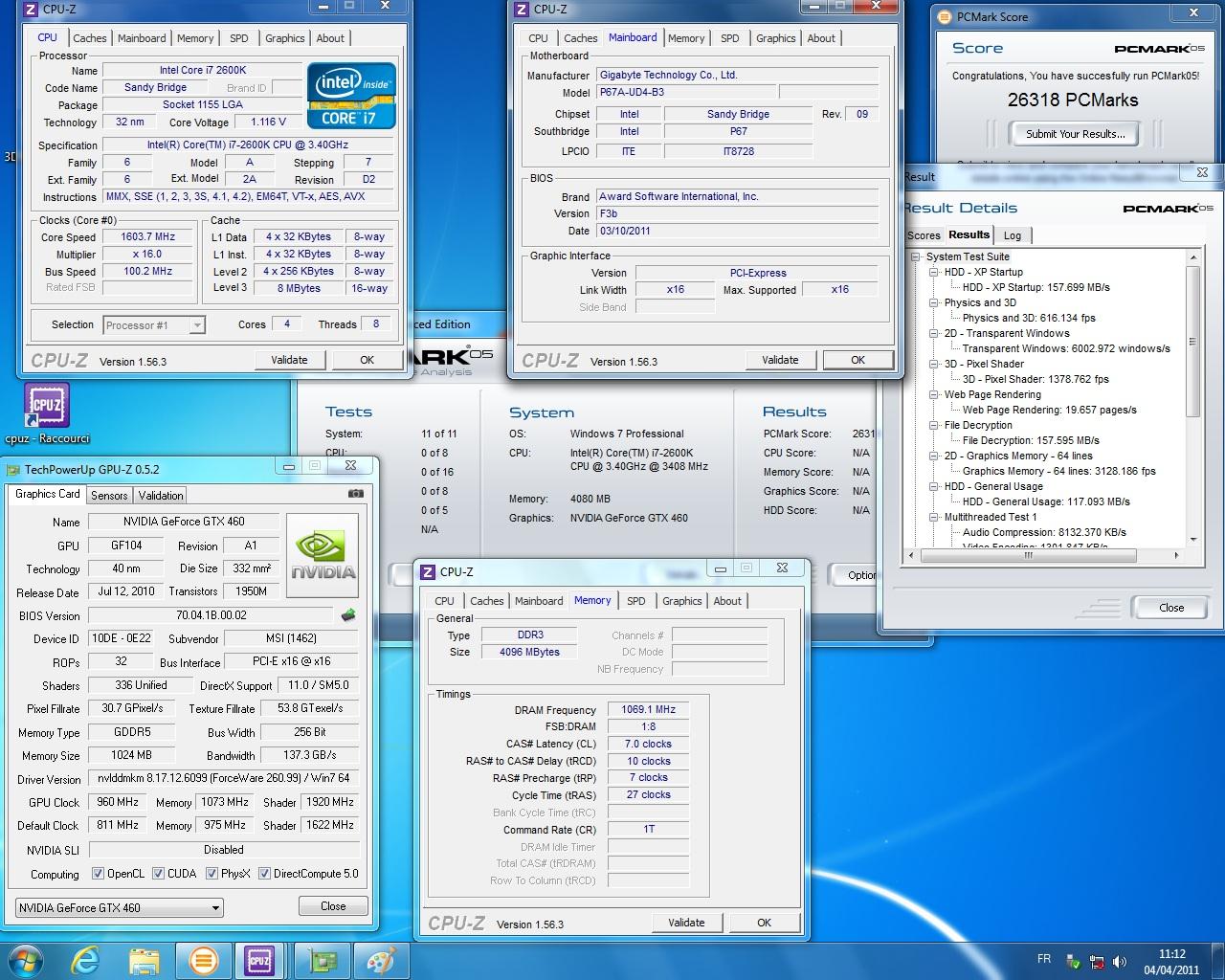Select 'HDD - General Usage: 117.093 MB/s' row

pos(1046,501)
